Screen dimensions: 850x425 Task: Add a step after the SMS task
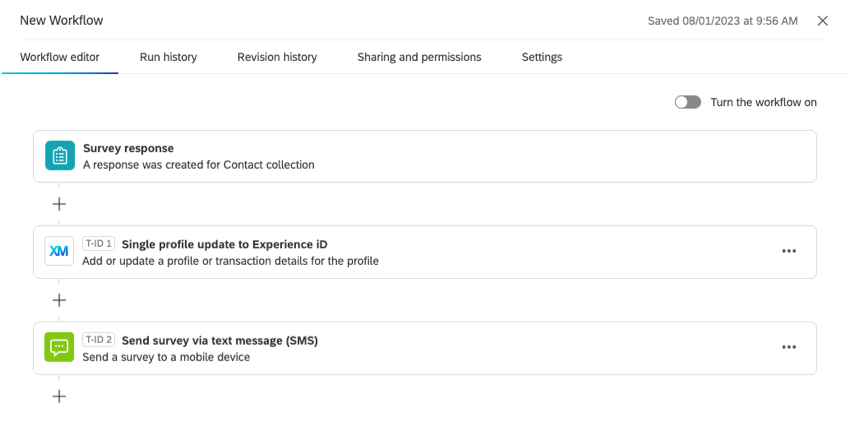[59, 396]
